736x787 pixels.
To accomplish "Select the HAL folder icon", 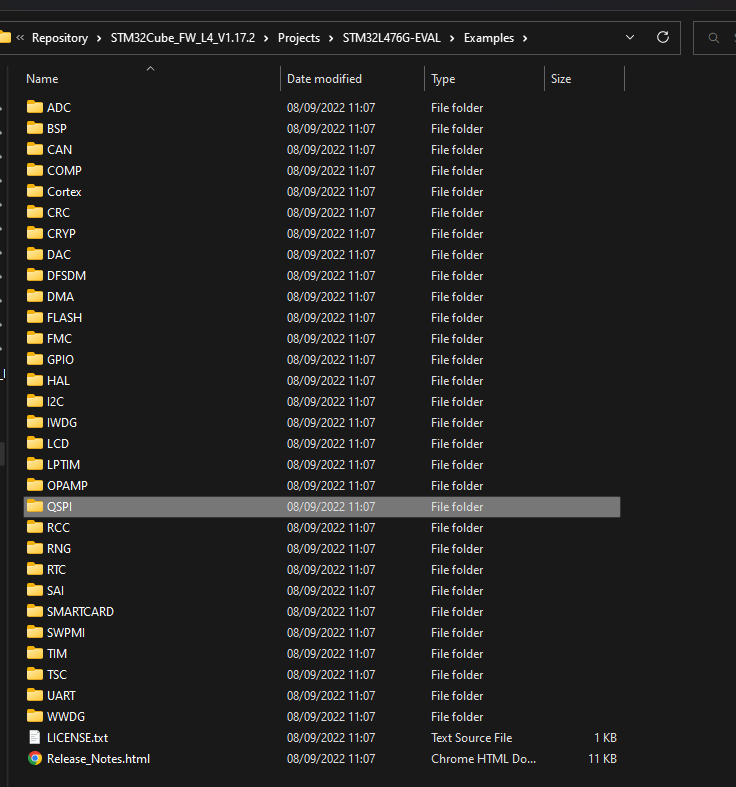I will pyautogui.click(x=35, y=380).
